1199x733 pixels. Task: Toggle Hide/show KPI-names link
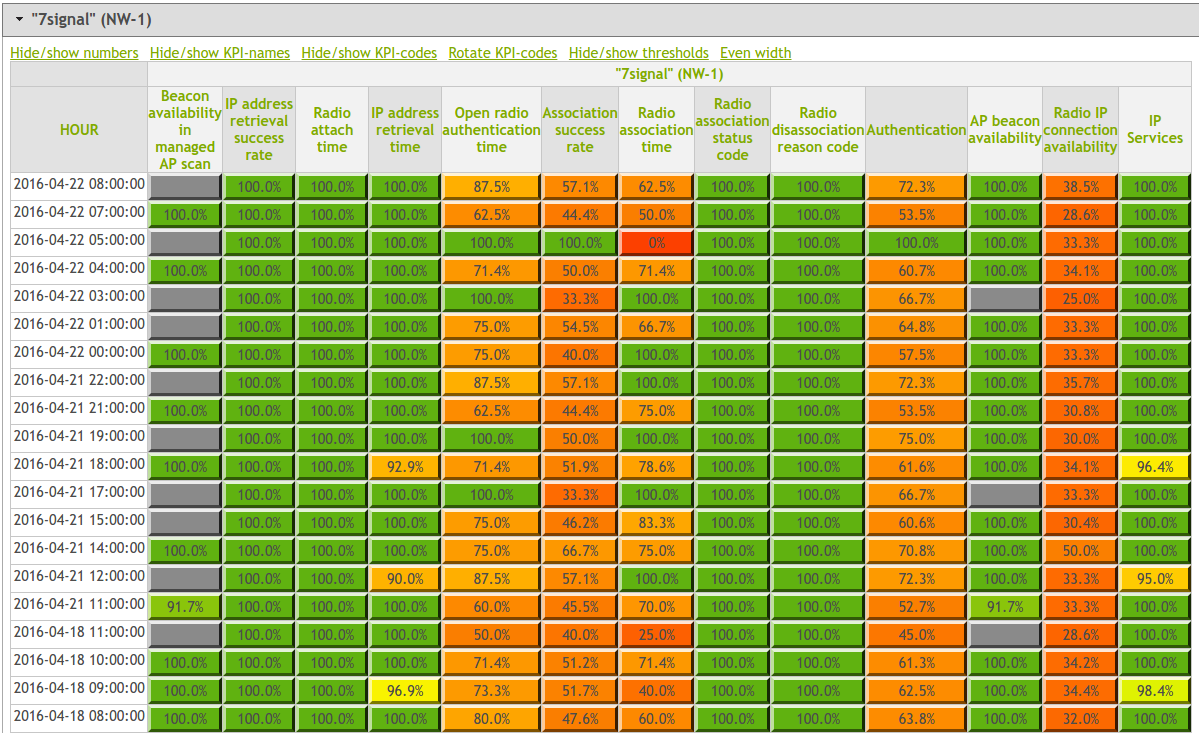pyautogui.click(x=219, y=53)
